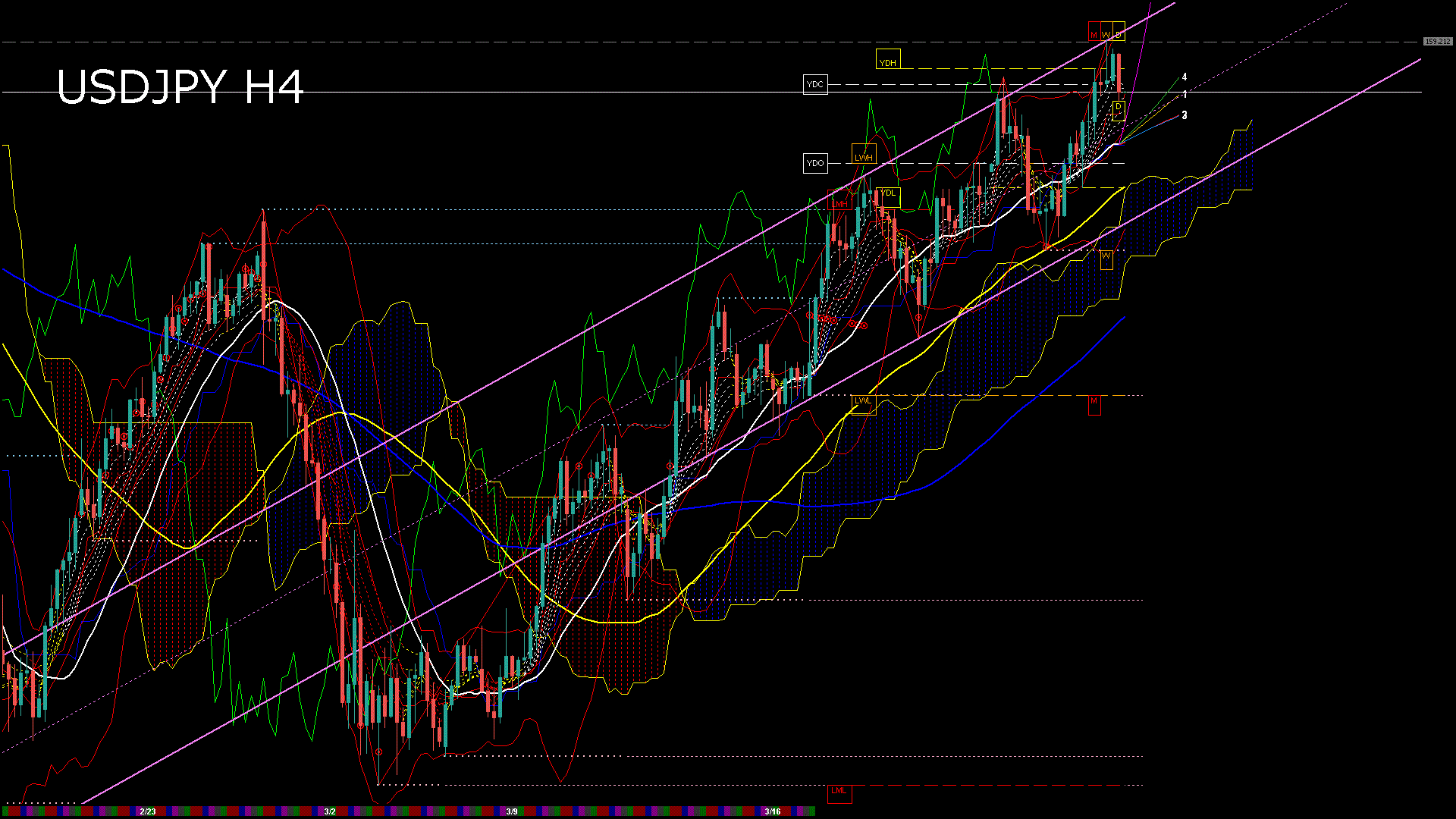Click the 2/23 date marker
The width and height of the screenshot is (1456, 819).
pyautogui.click(x=148, y=811)
